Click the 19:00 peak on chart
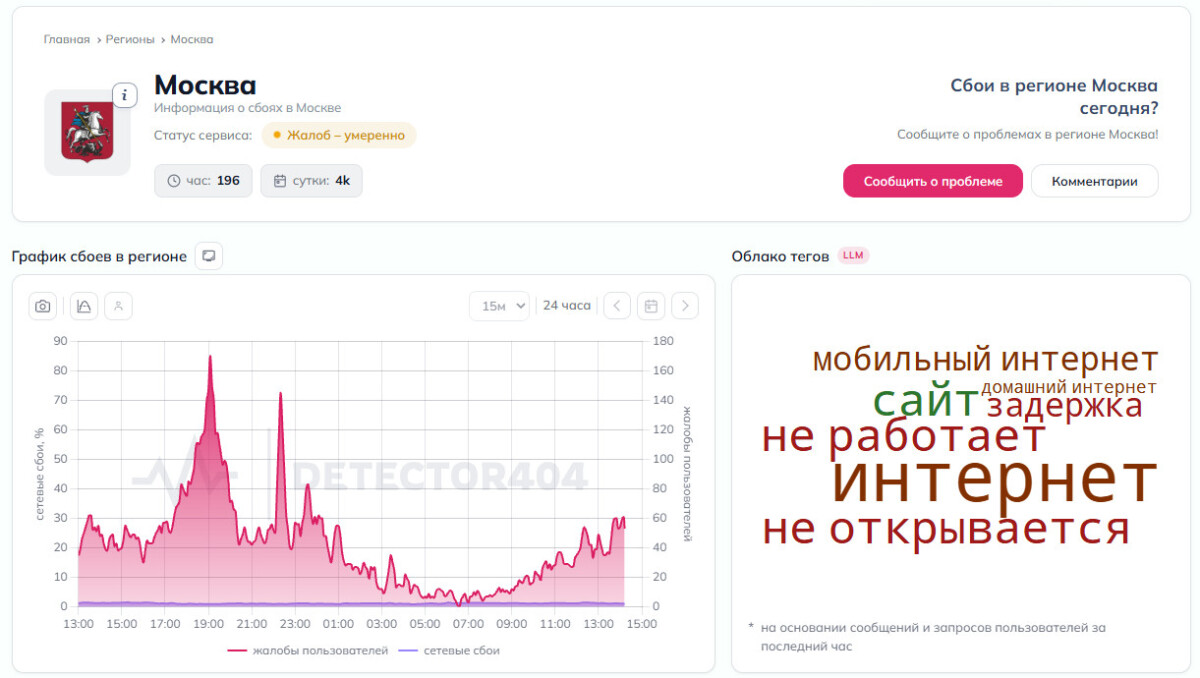1200x678 pixels. click(210, 357)
